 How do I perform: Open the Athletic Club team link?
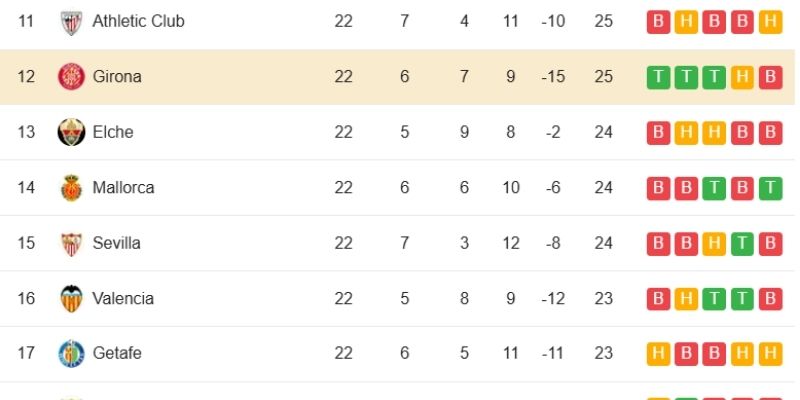pyautogui.click(x=138, y=21)
